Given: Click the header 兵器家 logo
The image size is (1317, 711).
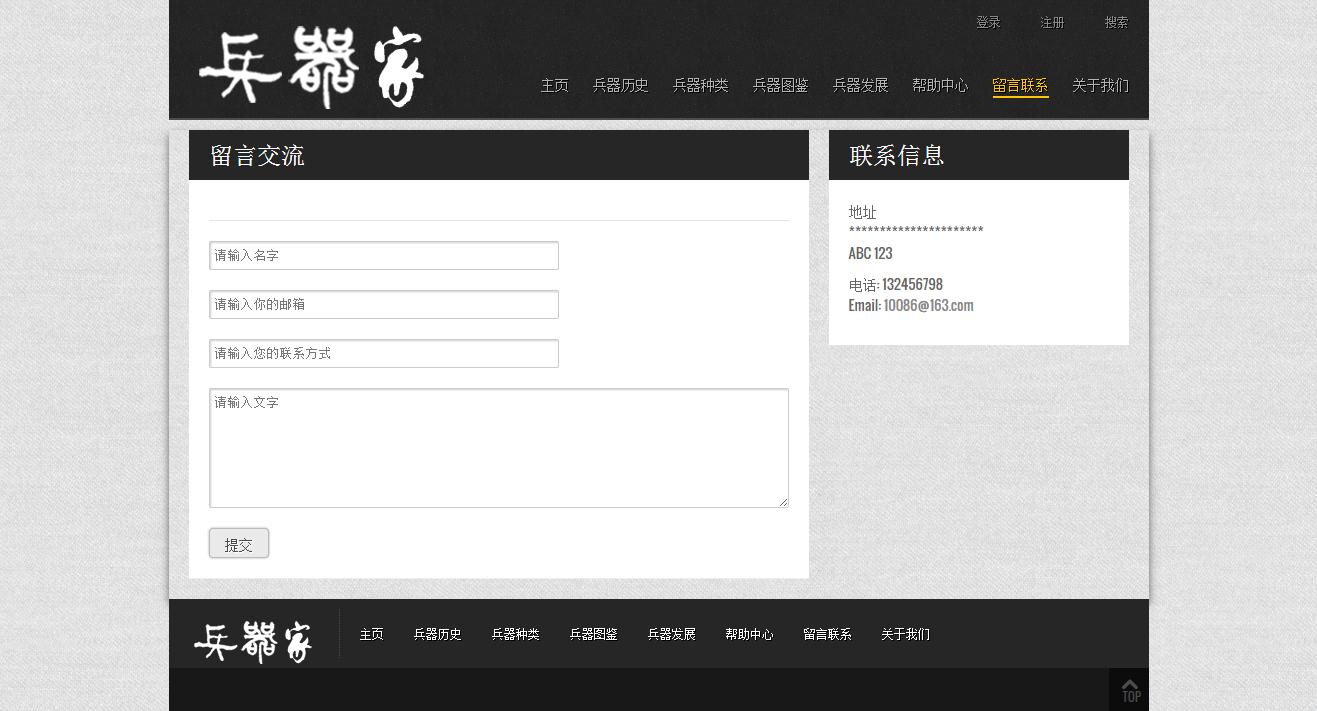Looking at the screenshot, I should pyautogui.click(x=311, y=67).
